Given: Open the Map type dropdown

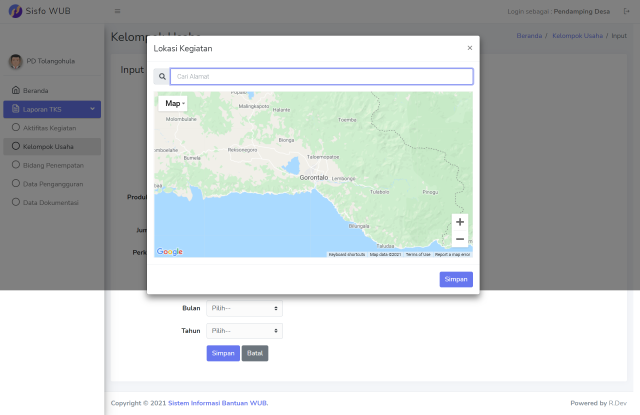Looking at the screenshot, I should click(173, 103).
